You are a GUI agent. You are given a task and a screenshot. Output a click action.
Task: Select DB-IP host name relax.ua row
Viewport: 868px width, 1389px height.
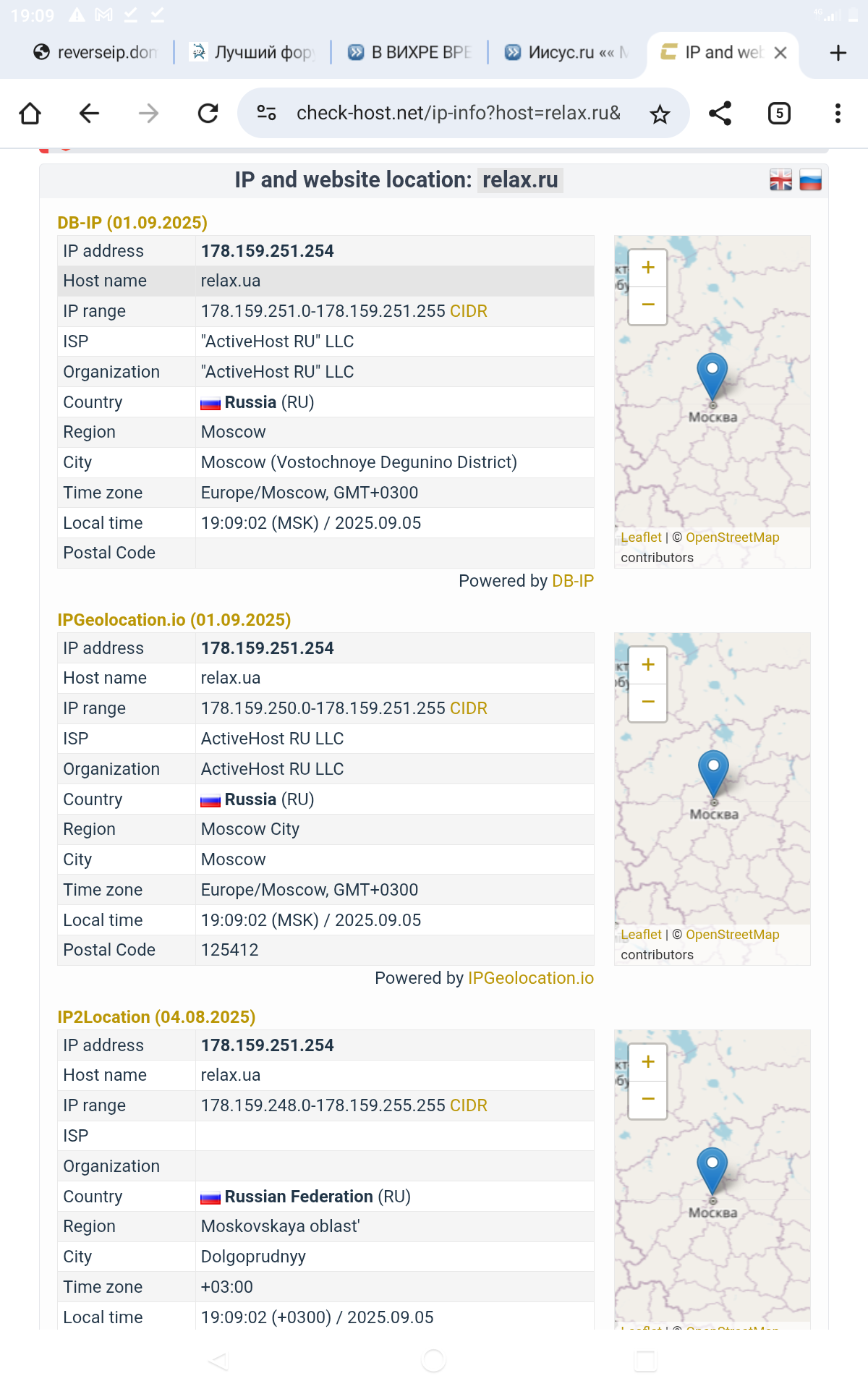pos(325,281)
